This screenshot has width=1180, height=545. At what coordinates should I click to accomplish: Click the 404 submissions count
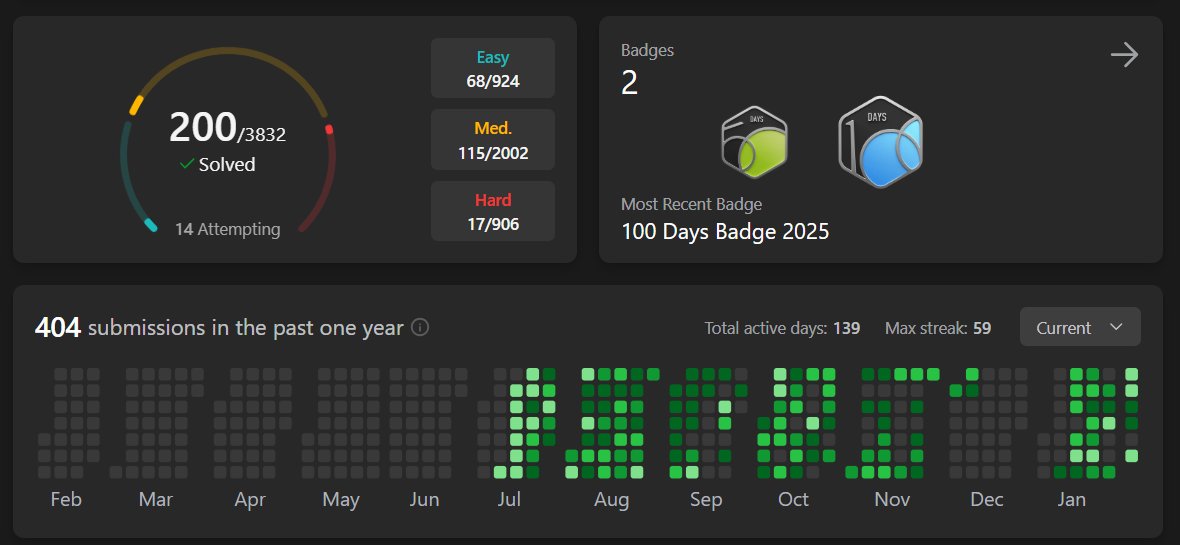coord(58,327)
